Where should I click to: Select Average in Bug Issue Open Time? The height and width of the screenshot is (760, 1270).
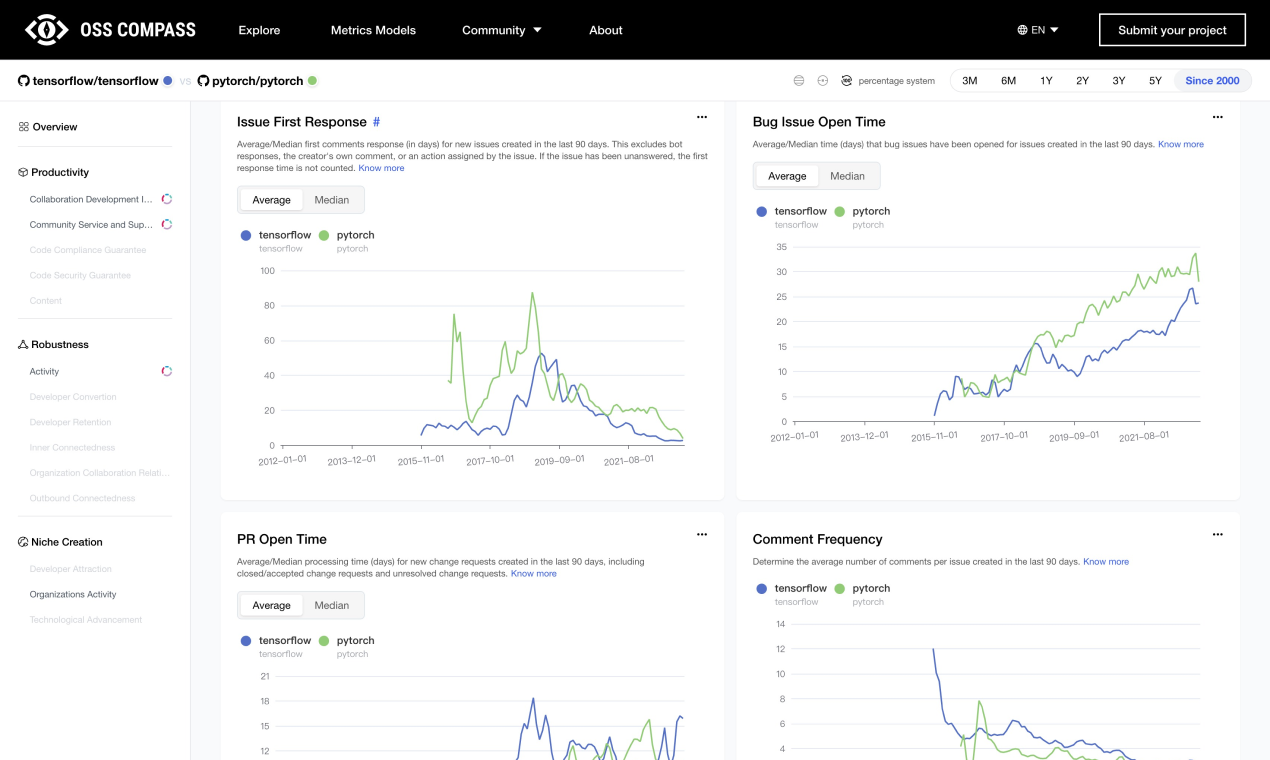coord(787,176)
